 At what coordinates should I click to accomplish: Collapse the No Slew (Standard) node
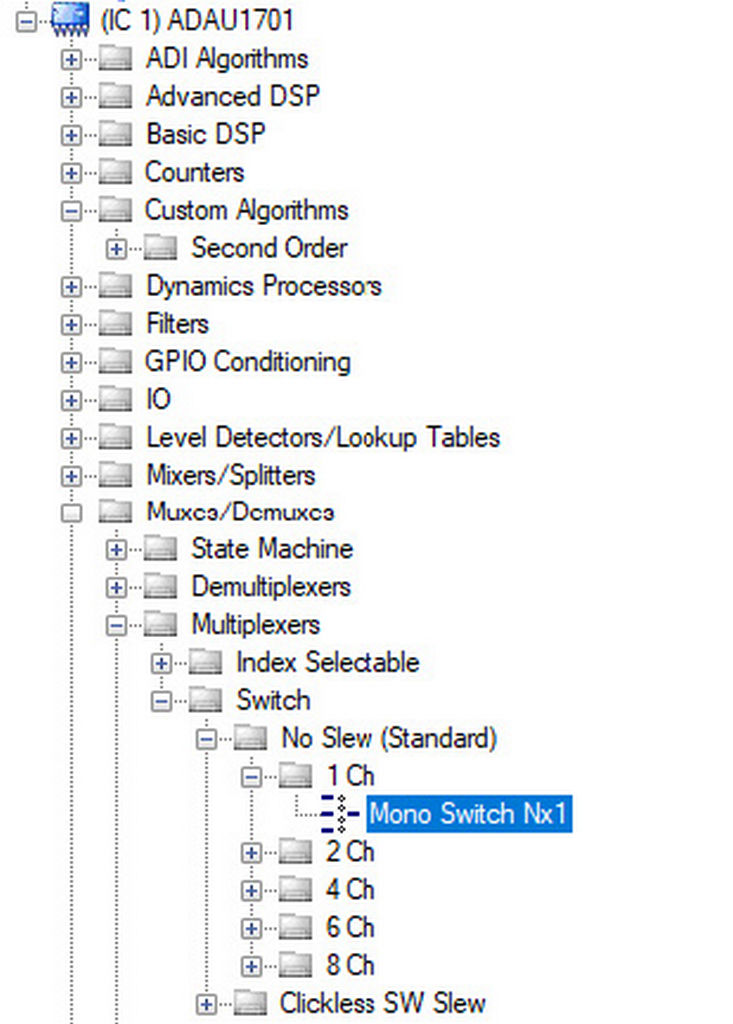[x=206, y=739]
